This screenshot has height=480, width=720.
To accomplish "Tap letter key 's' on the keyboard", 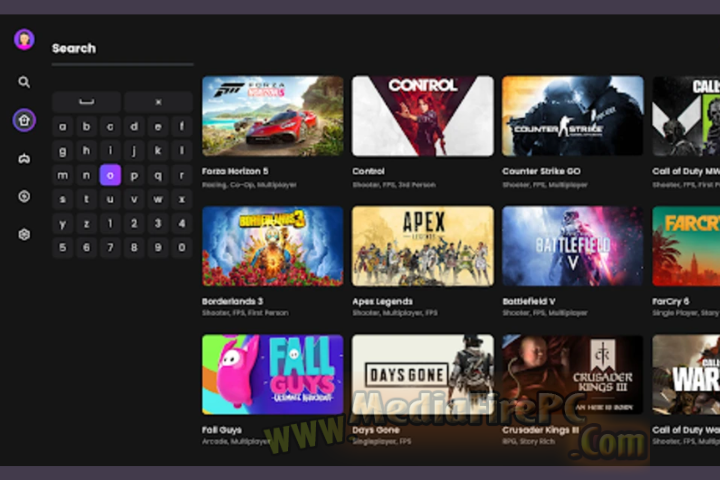I will pyautogui.click(x=63, y=199).
